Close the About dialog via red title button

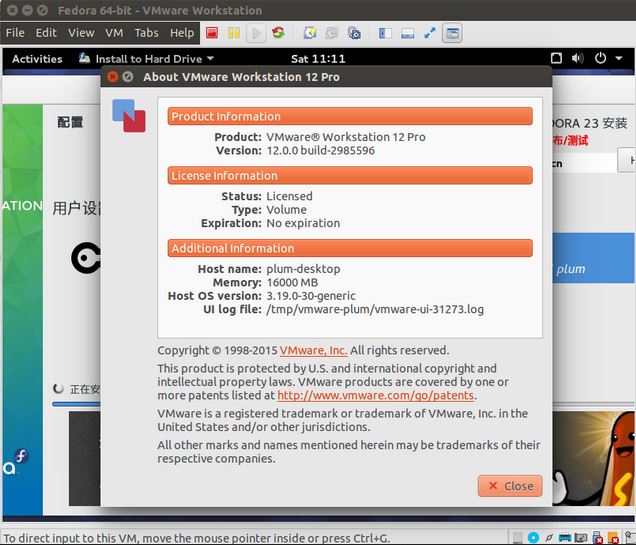113,77
